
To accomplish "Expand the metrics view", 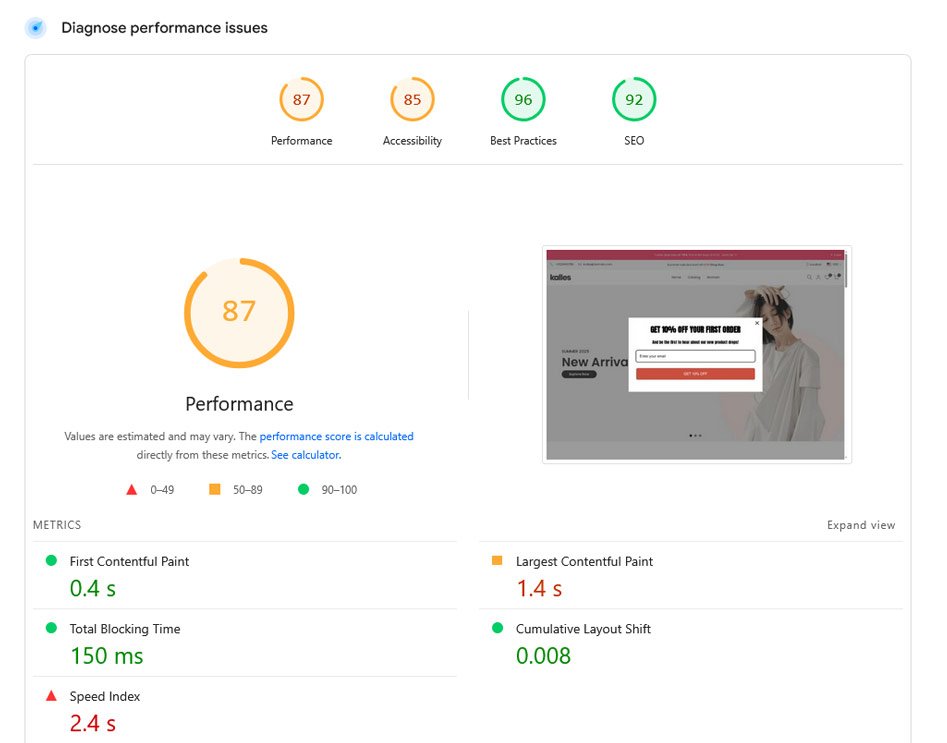I will pyautogui.click(x=861, y=525).
